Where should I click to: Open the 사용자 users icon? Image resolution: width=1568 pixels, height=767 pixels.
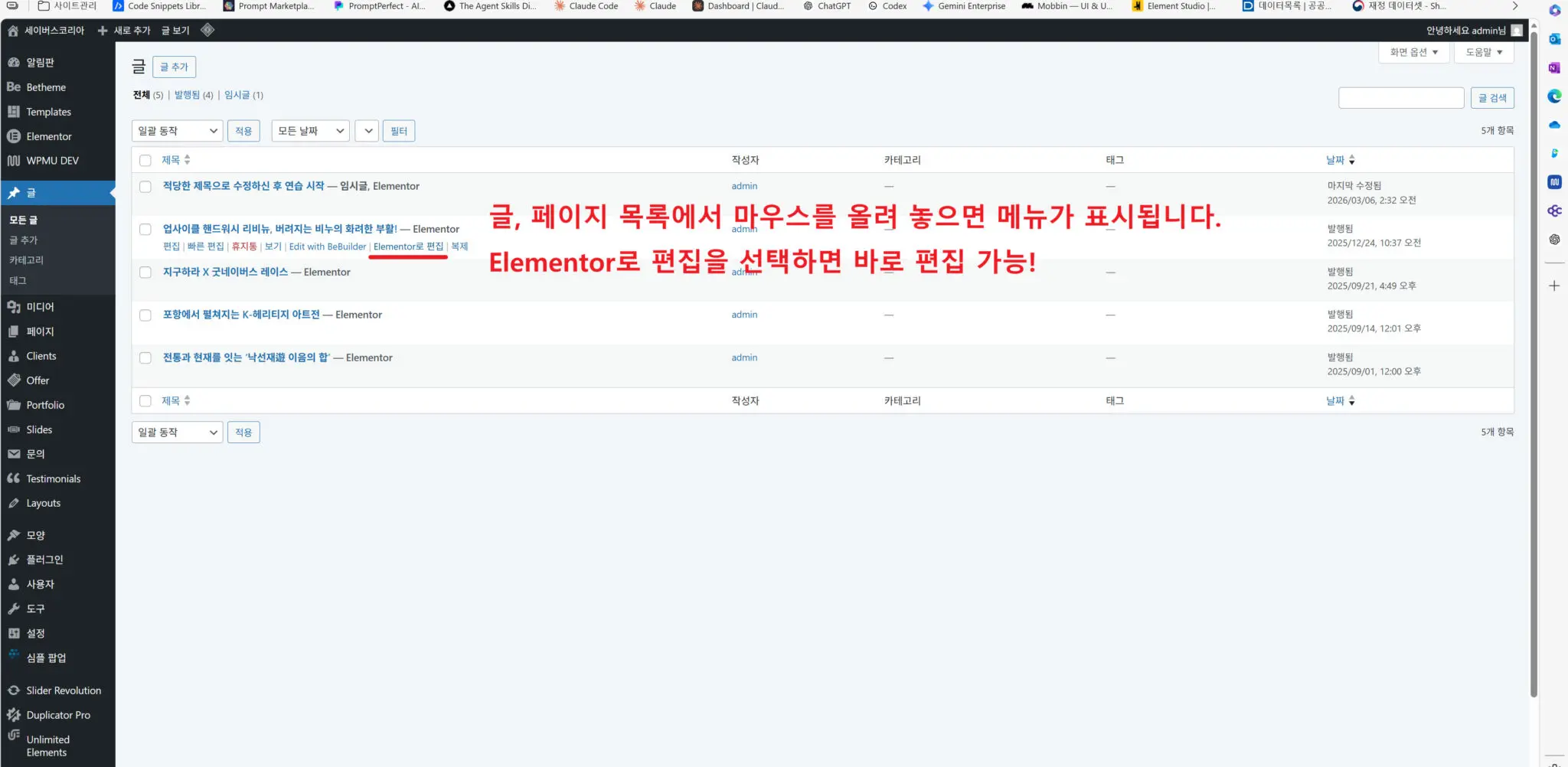14,583
